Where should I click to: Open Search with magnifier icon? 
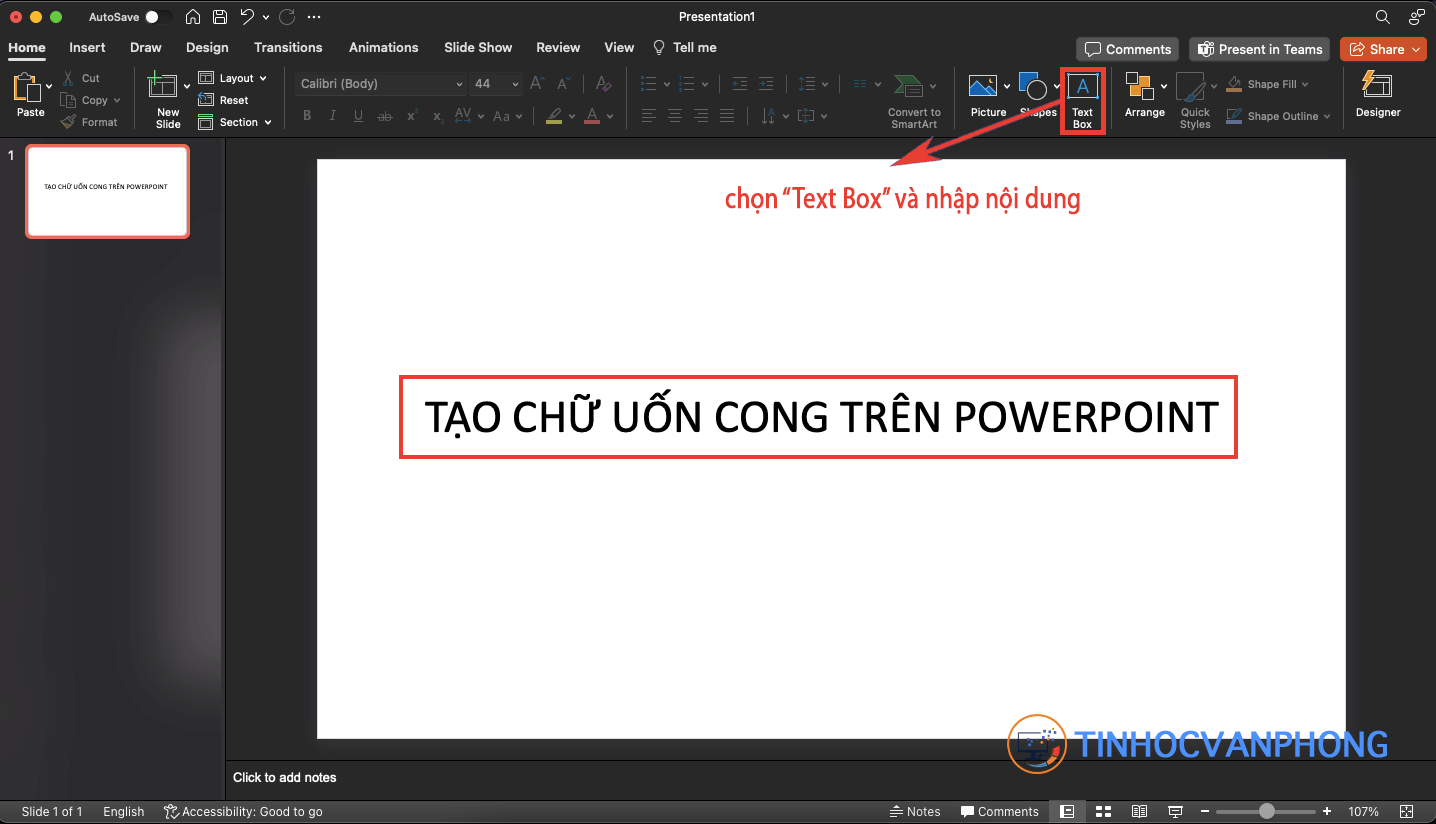(1383, 17)
